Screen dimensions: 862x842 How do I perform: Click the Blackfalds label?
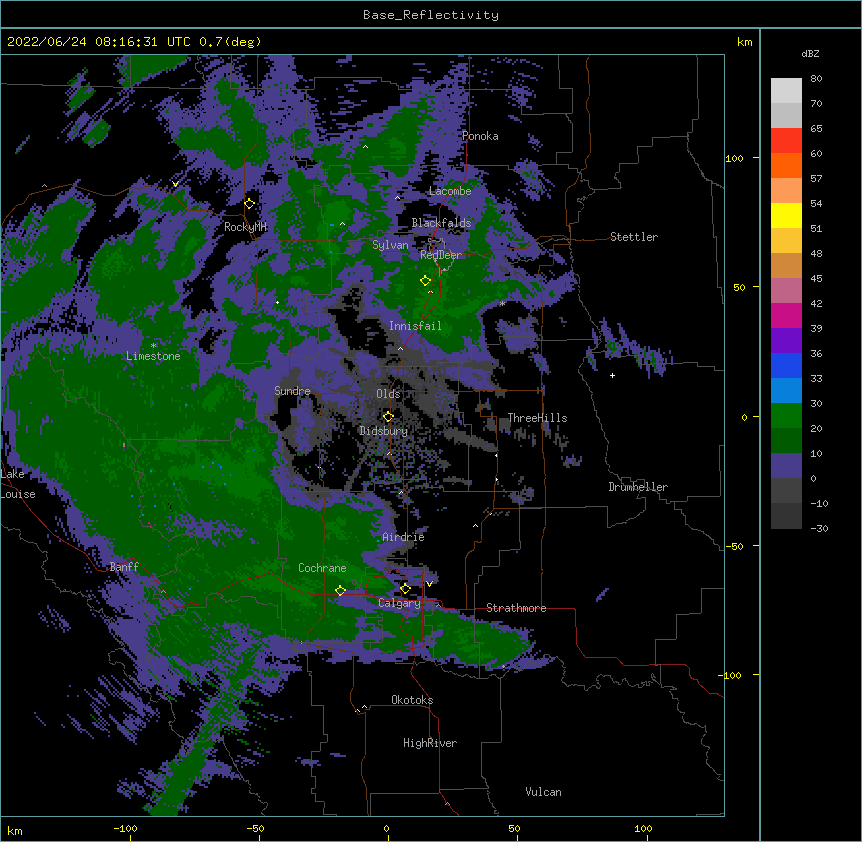[441, 223]
